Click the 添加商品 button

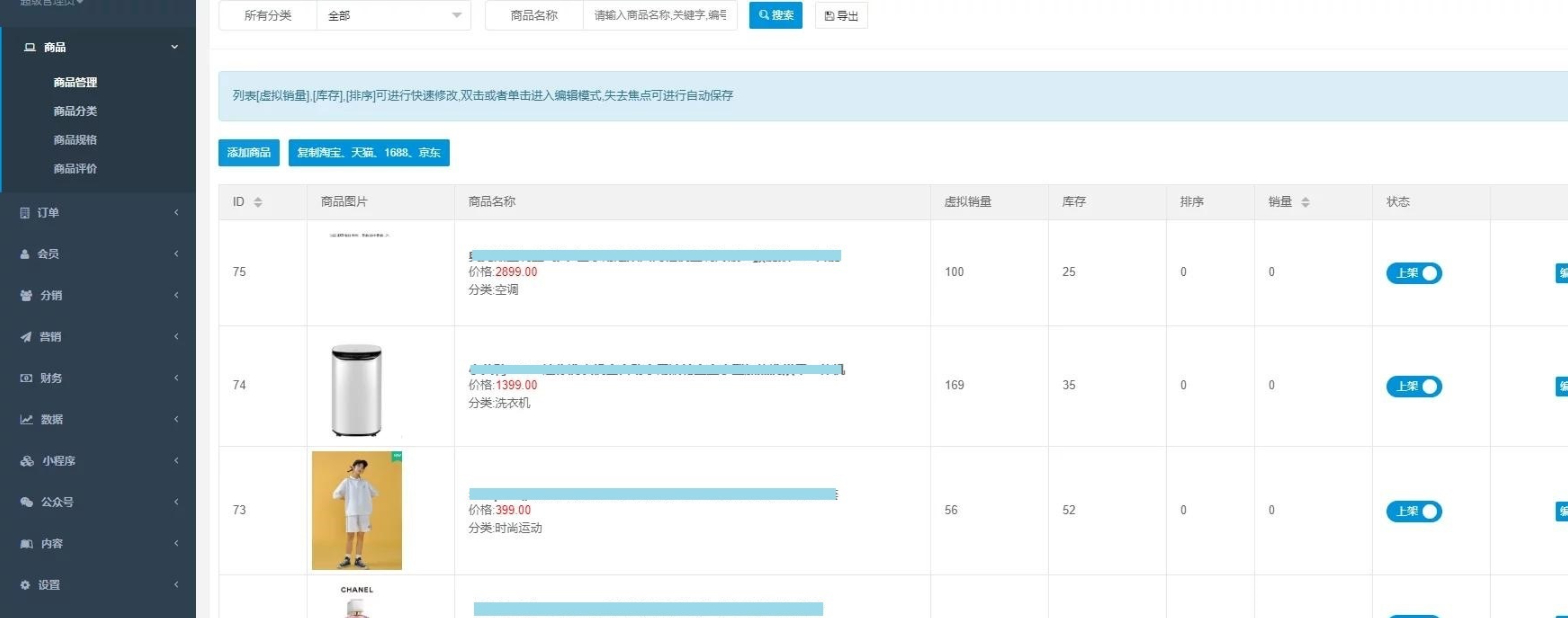(x=249, y=153)
